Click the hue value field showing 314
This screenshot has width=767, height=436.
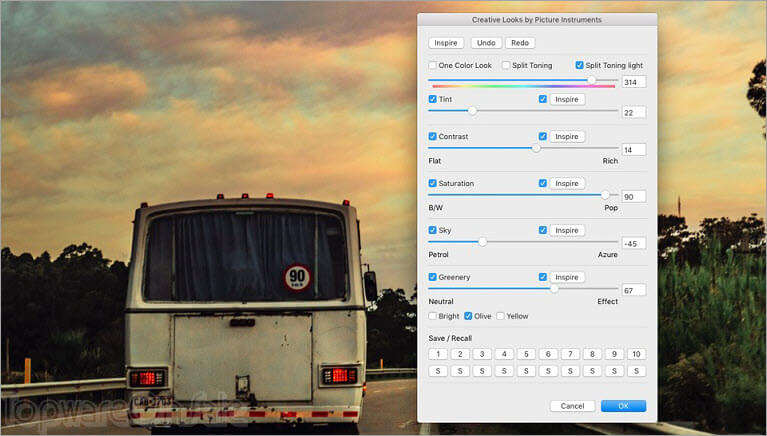634,82
